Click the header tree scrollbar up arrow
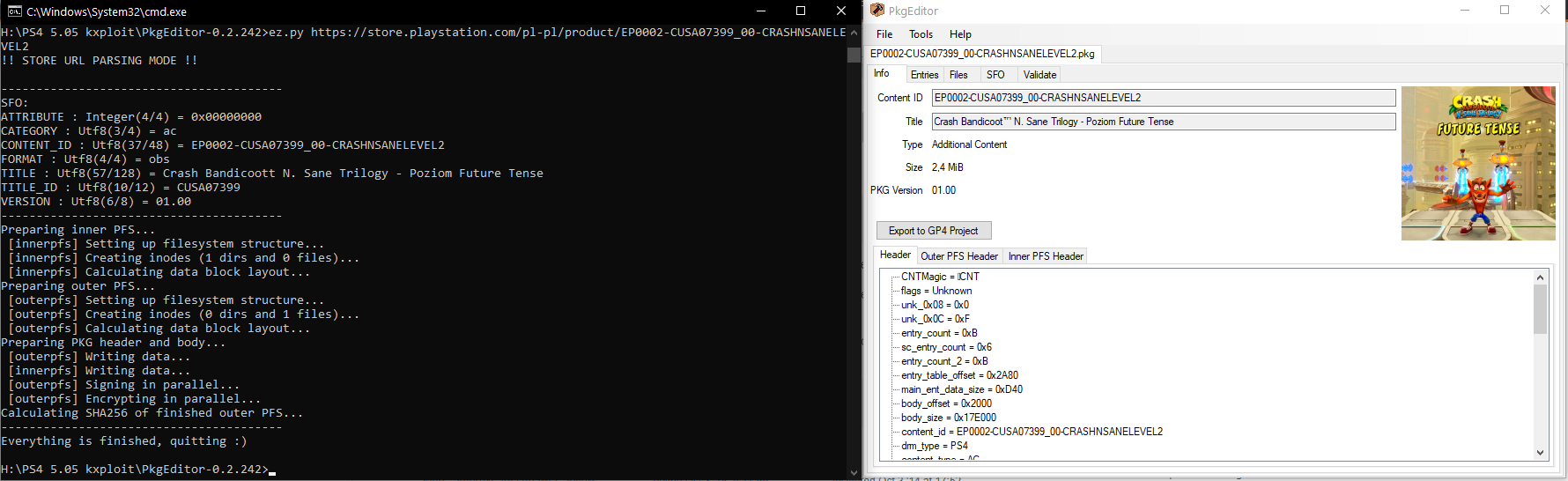The image size is (1568, 481). 1540,277
